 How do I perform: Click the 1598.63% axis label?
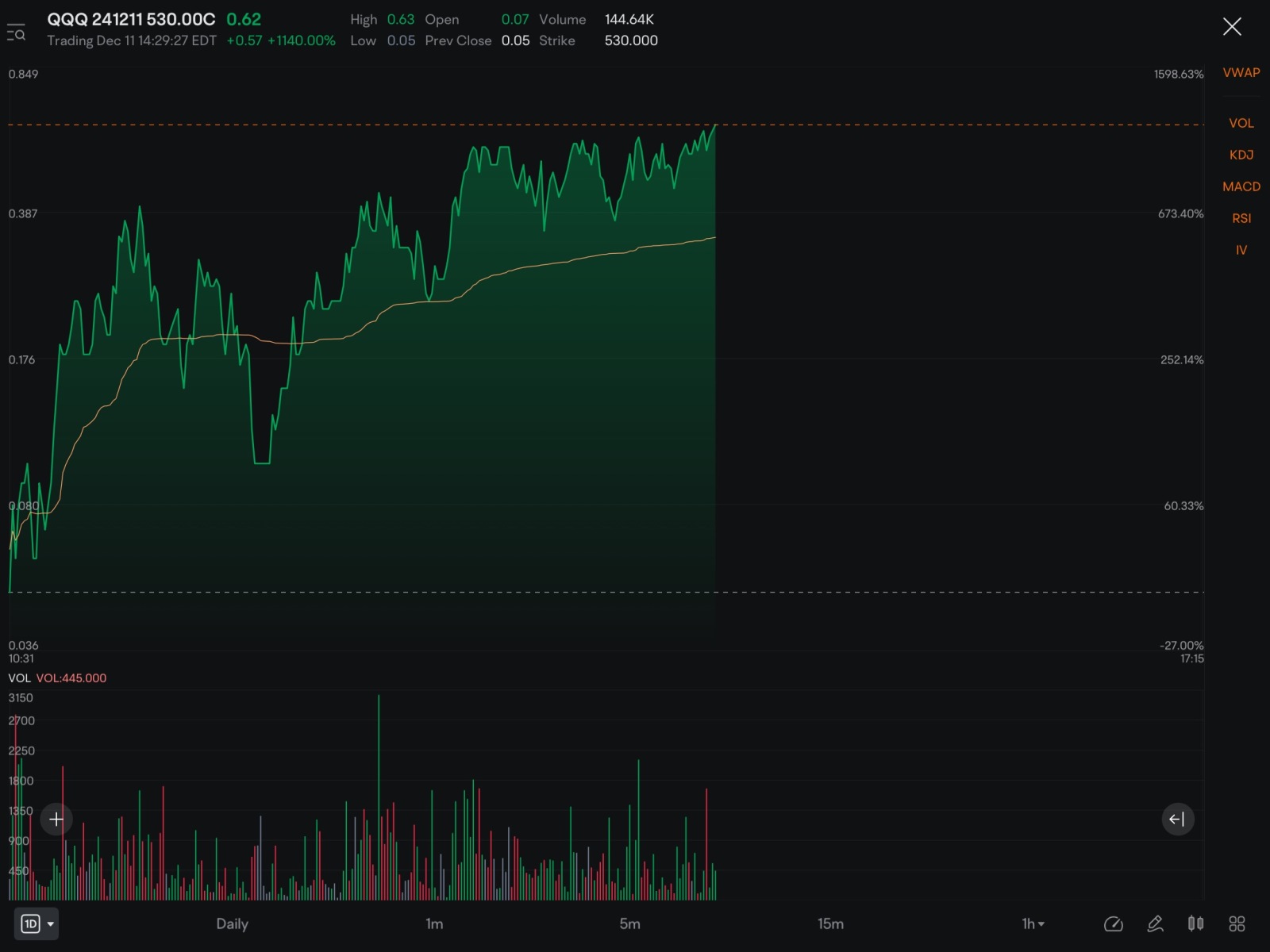coord(1179,74)
